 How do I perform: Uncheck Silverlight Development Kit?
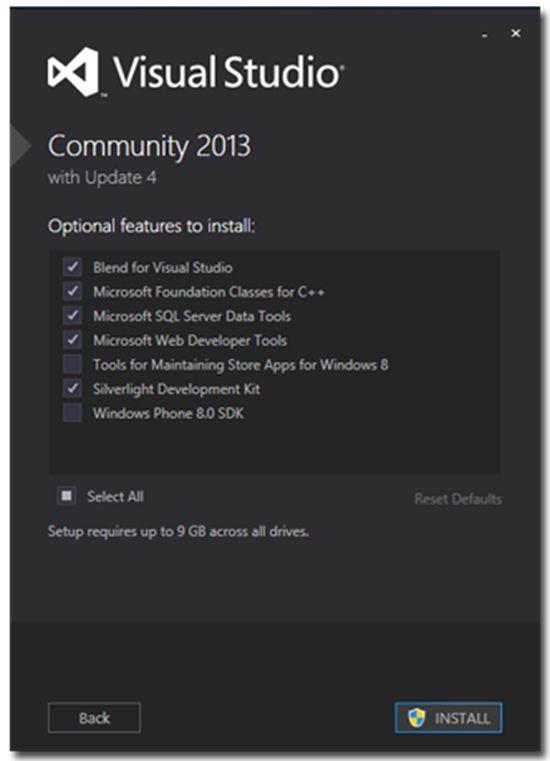tap(72, 388)
